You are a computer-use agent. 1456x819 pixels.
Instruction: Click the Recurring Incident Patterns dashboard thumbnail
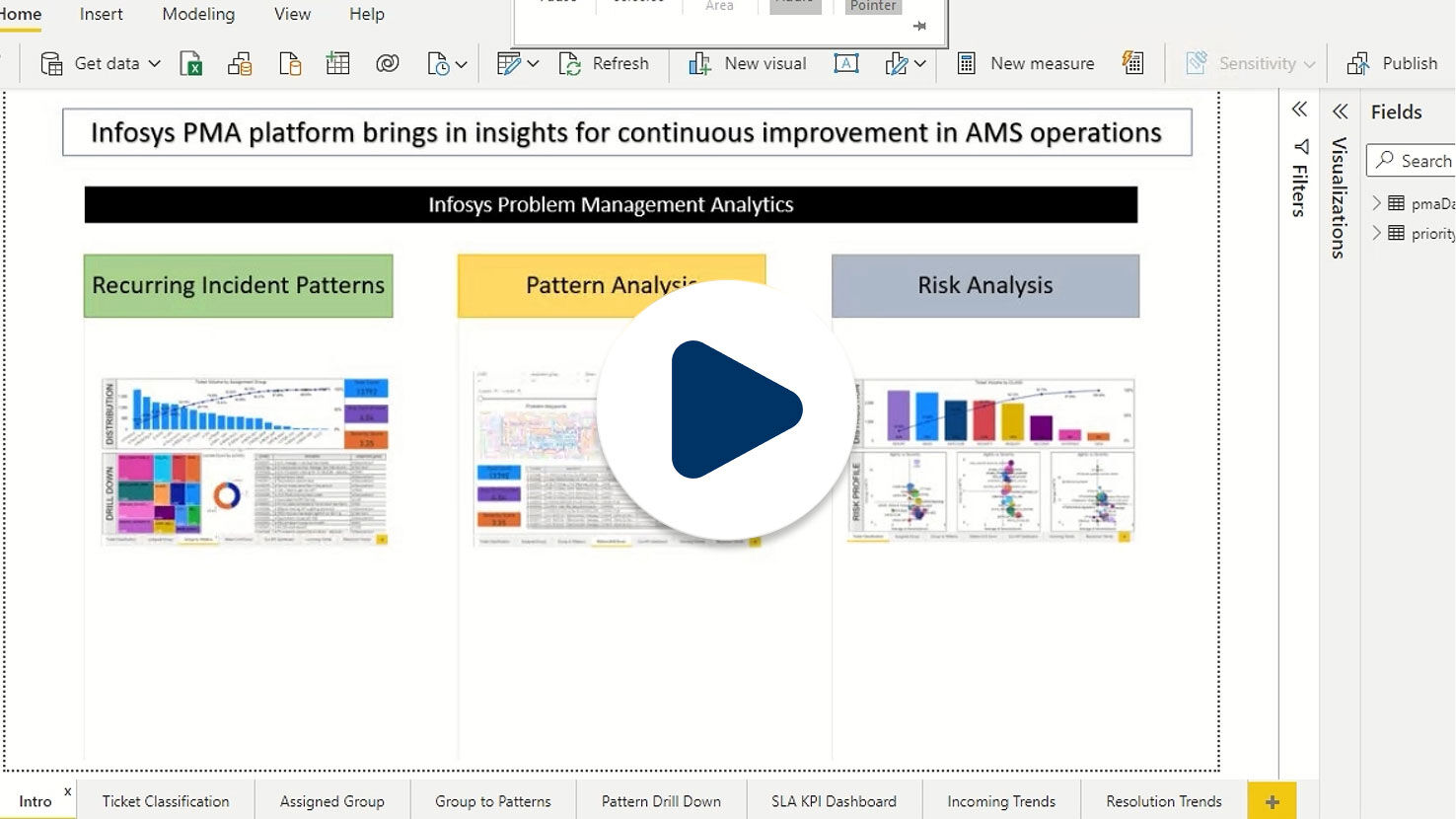(x=245, y=461)
